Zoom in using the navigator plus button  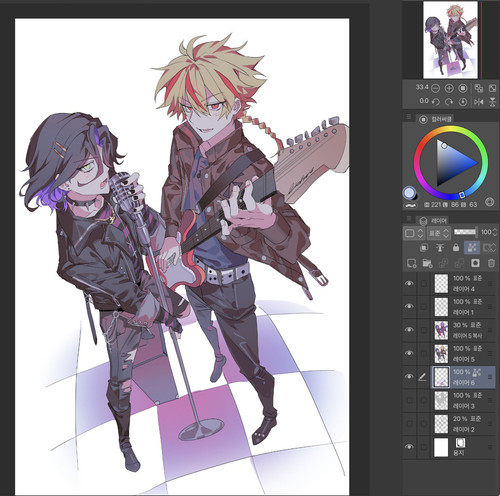pos(449,88)
